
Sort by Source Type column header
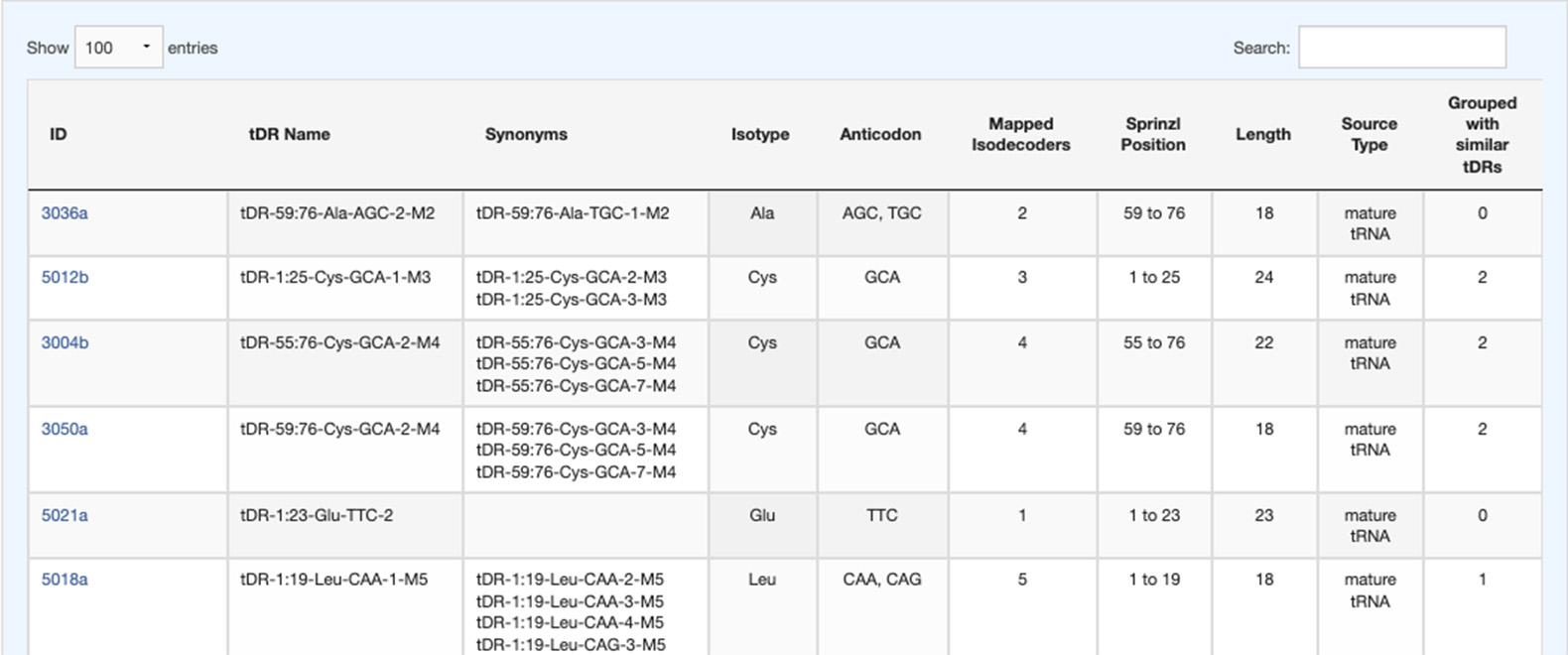(1369, 135)
